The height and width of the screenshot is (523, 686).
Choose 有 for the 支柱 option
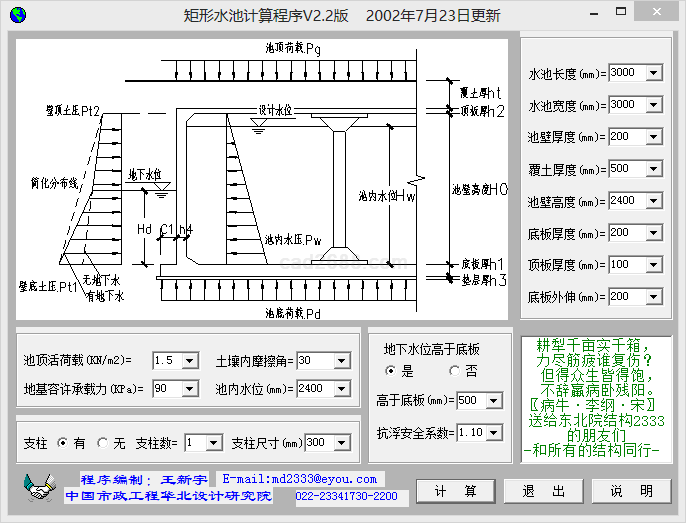click(x=63, y=442)
